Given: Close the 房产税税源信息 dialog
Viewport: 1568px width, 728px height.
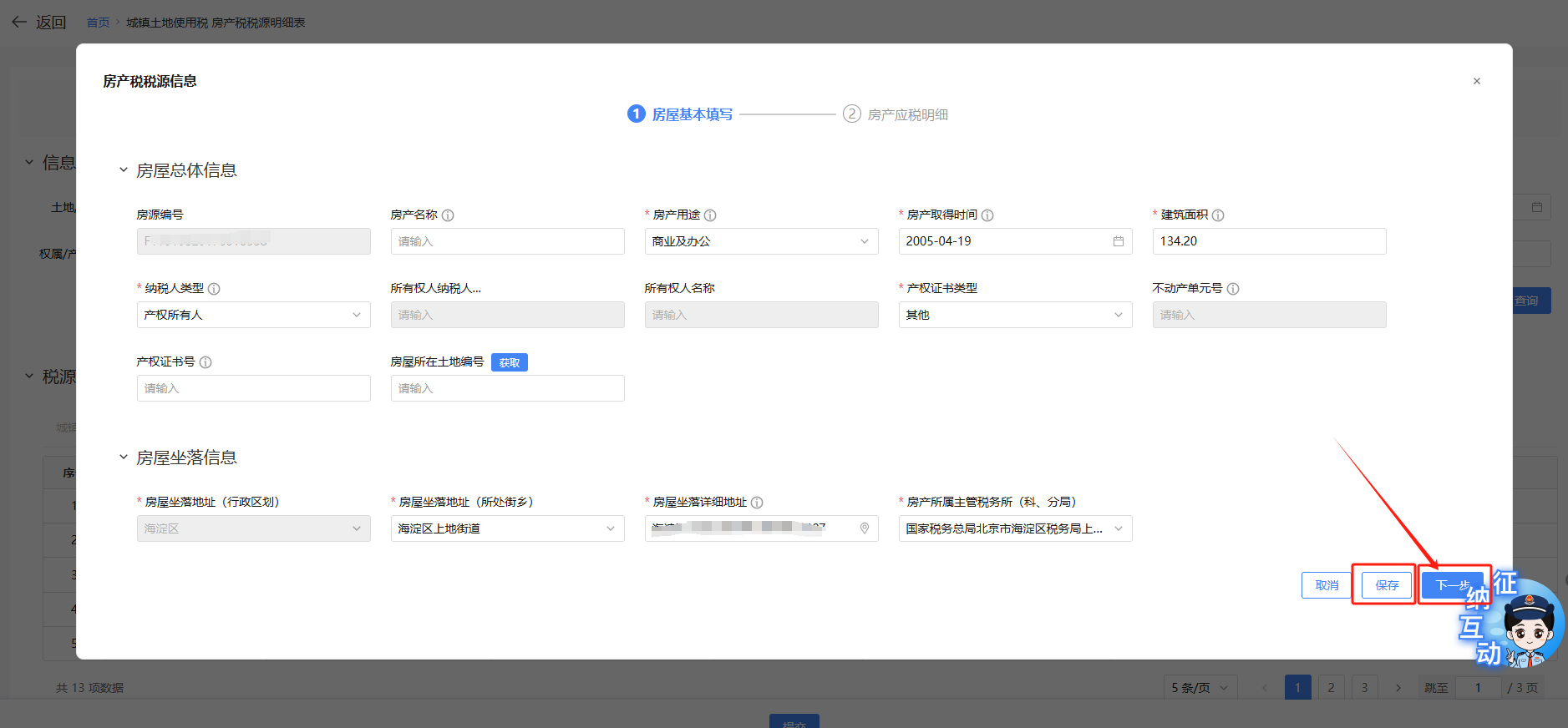Looking at the screenshot, I should click(x=1477, y=81).
